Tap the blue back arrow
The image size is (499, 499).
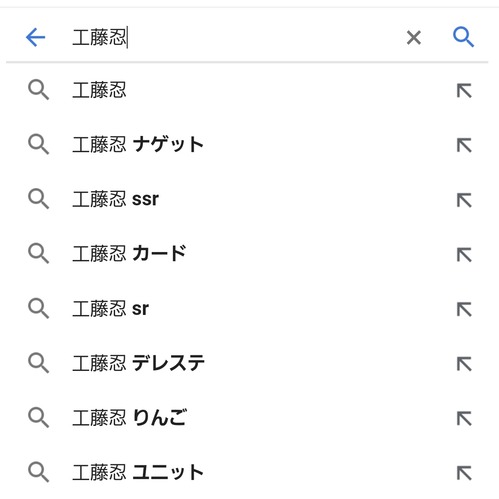click(36, 37)
